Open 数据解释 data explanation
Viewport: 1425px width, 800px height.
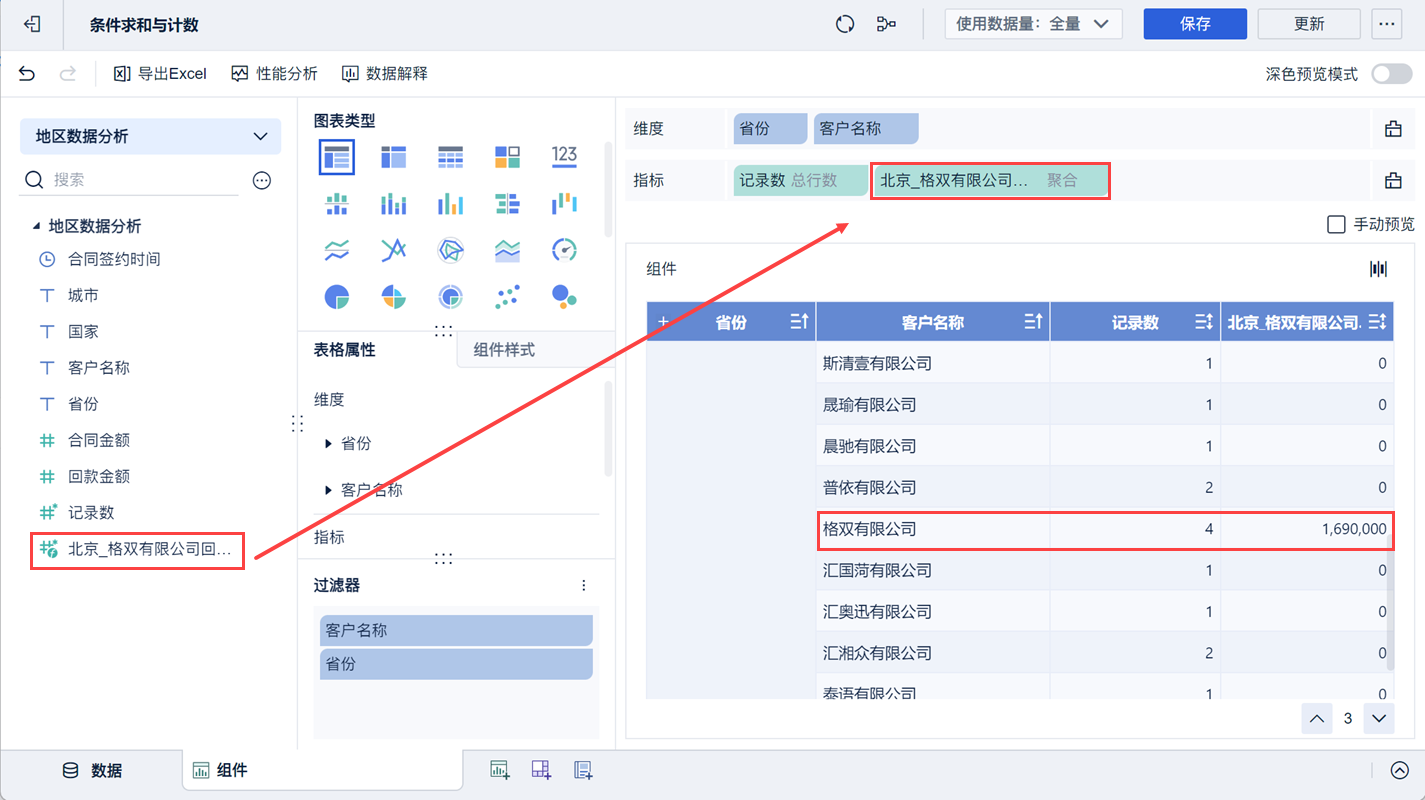pyautogui.click(x=385, y=73)
